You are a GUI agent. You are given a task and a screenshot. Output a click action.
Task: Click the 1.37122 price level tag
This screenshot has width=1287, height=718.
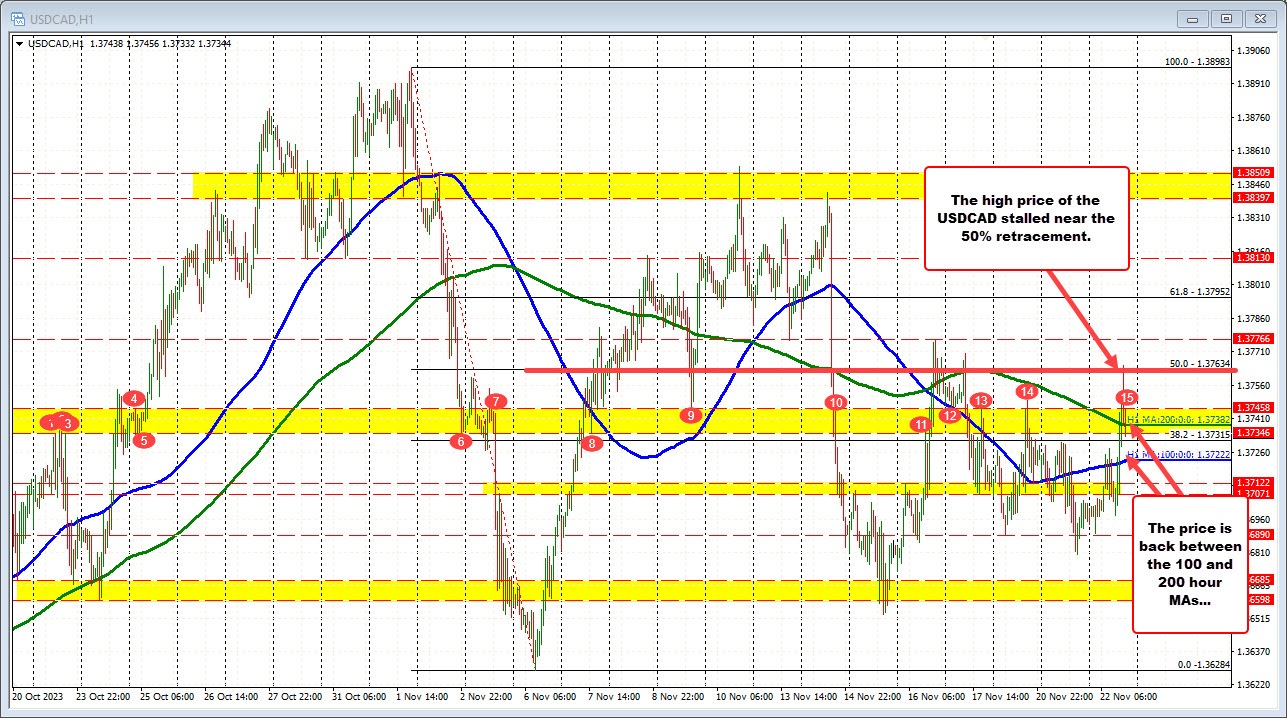pos(1255,482)
